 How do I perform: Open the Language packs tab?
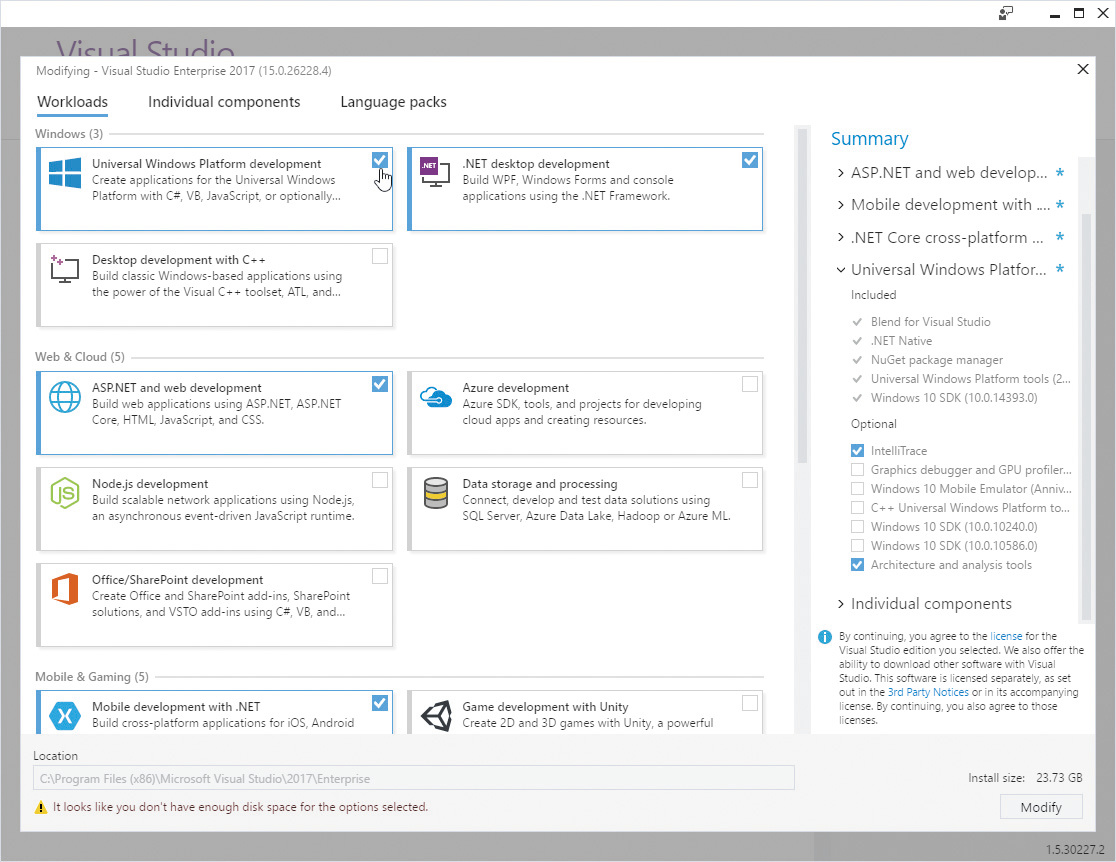(x=393, y=102)
